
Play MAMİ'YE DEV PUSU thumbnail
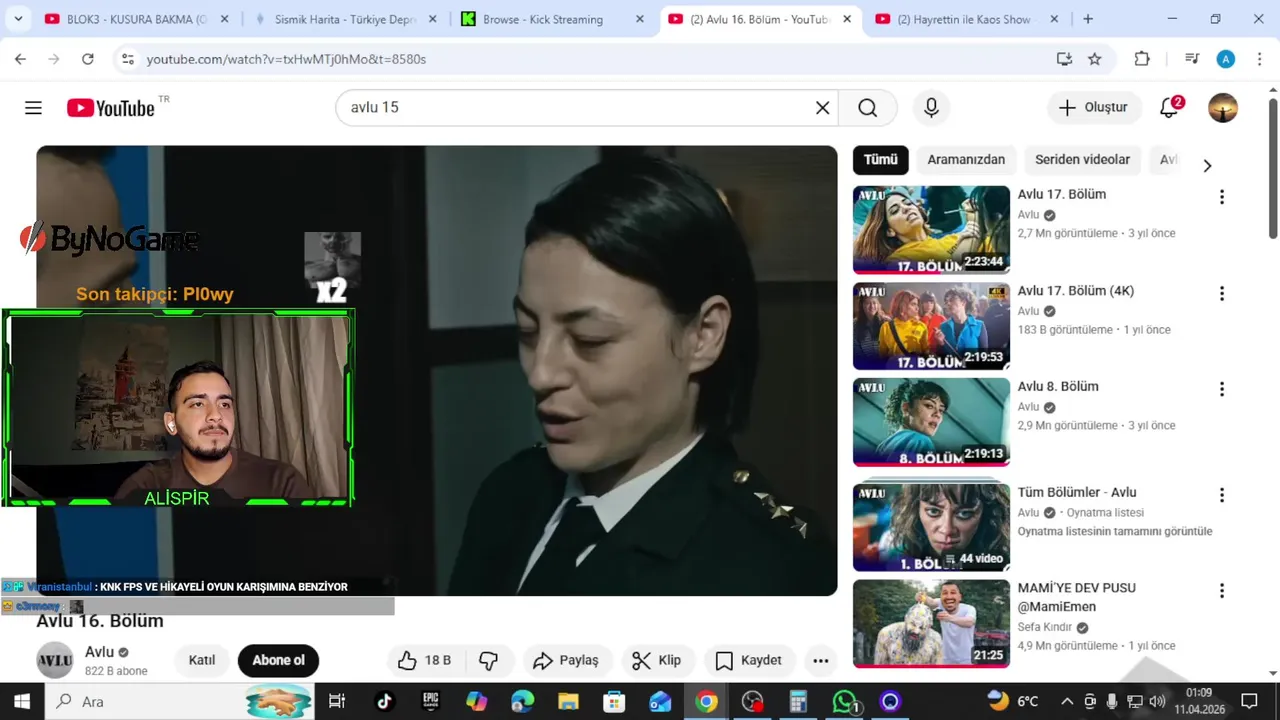pos(931,623)
